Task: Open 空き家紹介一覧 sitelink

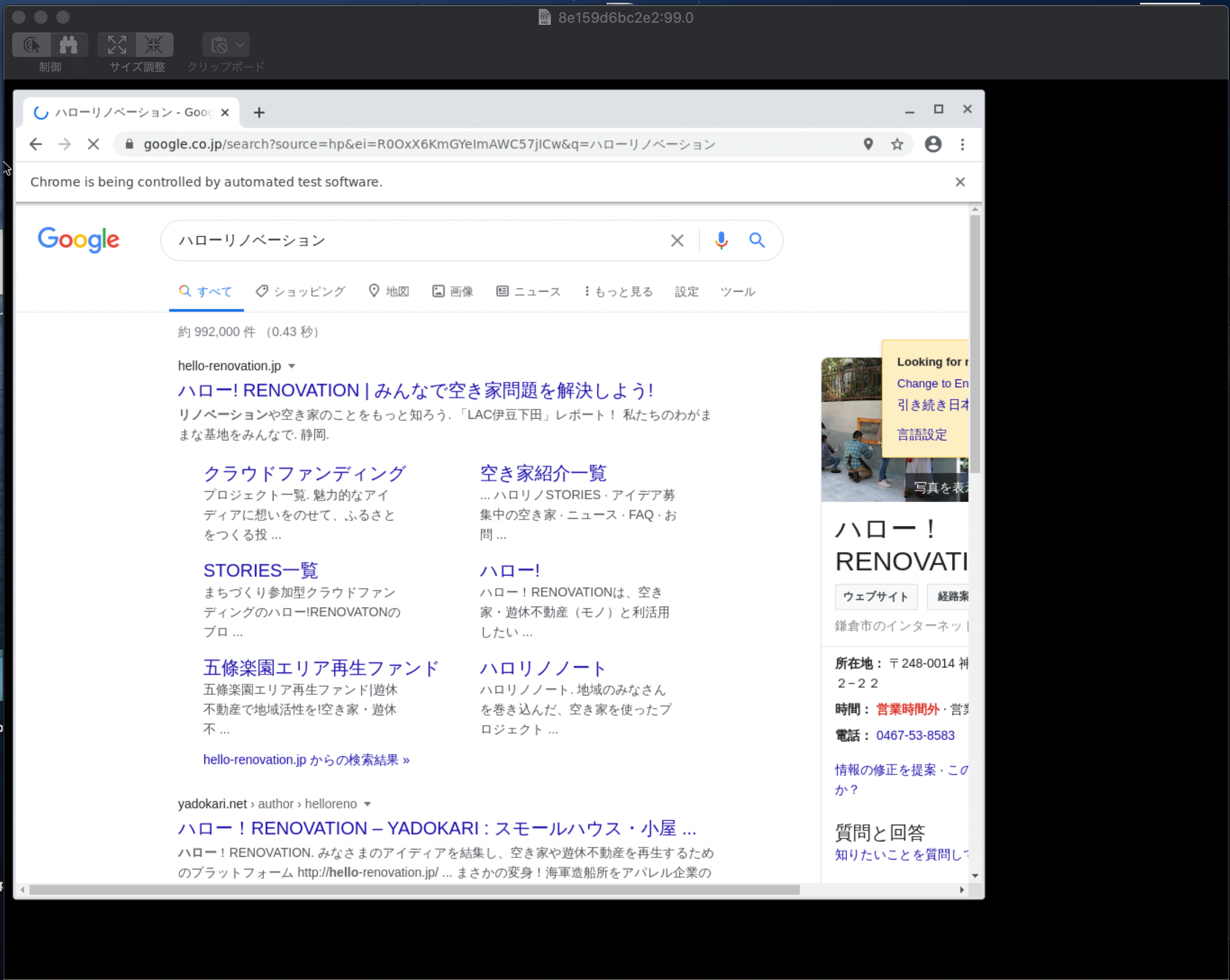Action: pos(543,473)
